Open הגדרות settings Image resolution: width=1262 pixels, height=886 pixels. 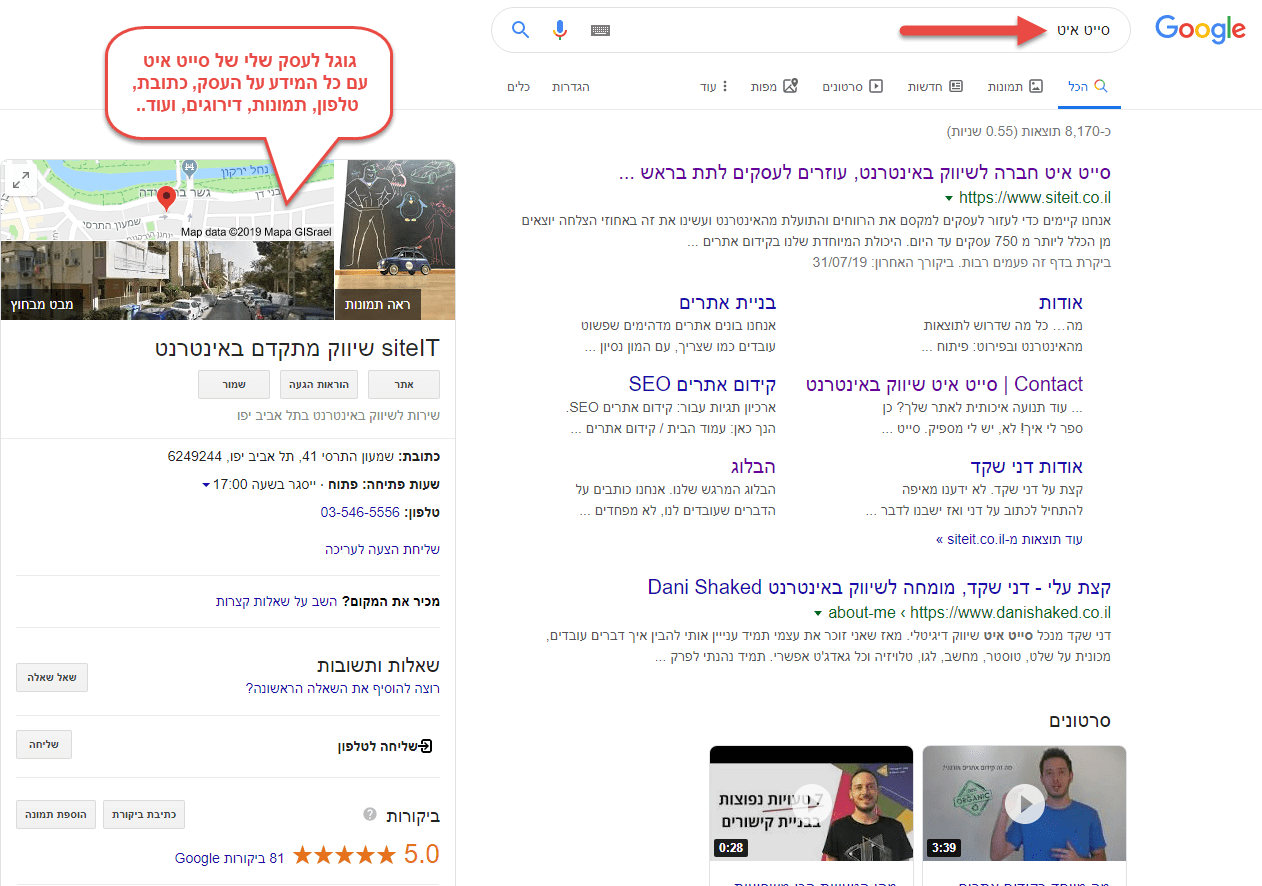click(571, 87)
